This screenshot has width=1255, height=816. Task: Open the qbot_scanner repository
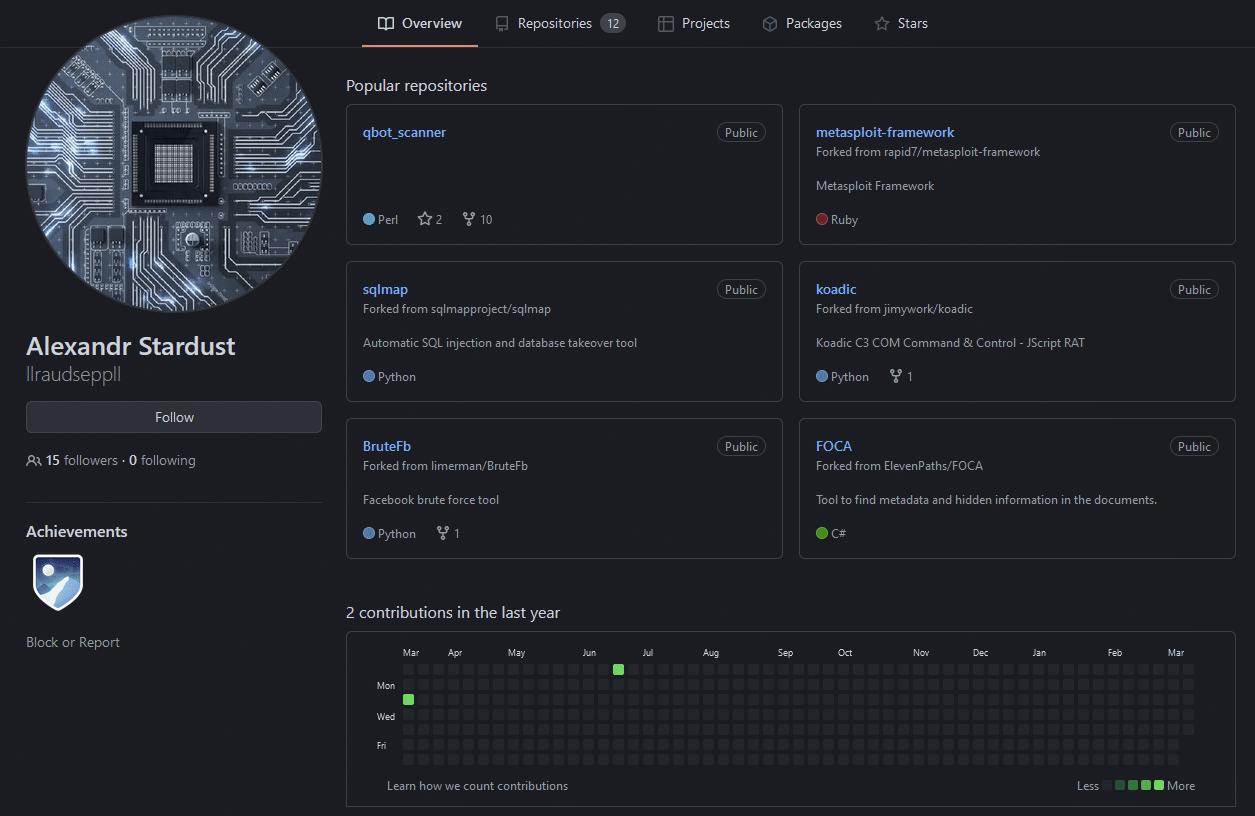[404, 132]
